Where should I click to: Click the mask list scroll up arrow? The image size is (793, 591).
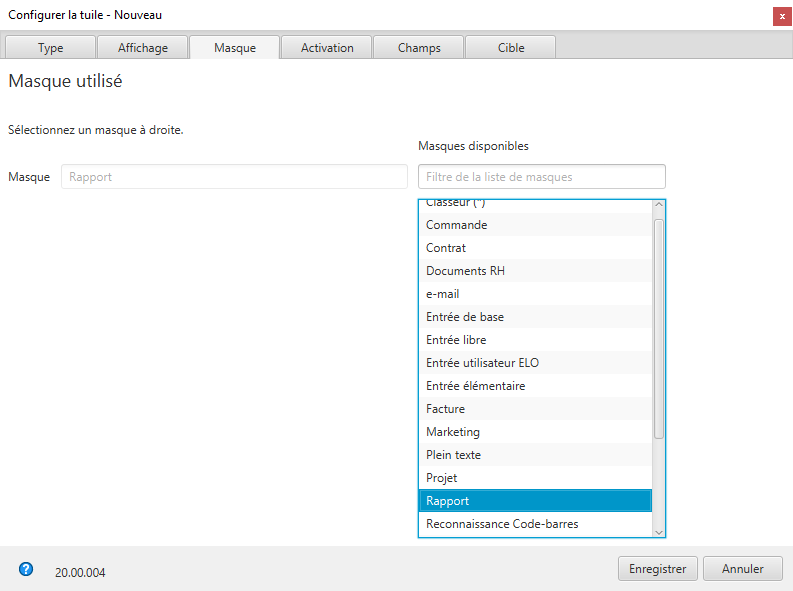coord(658,205)
